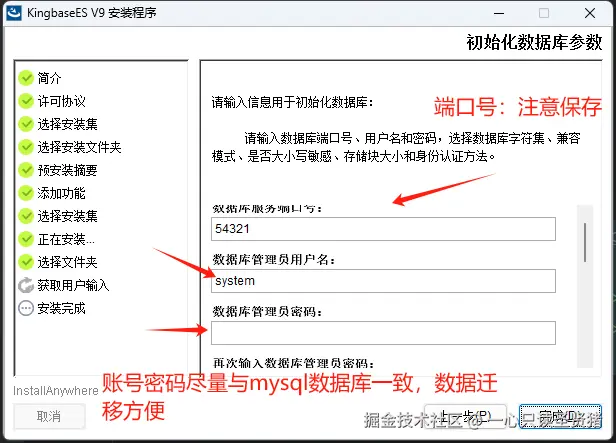Click the InstallAnywhere label
The height and width of the screenshot is (443, 616).
(x=56, y=391)
